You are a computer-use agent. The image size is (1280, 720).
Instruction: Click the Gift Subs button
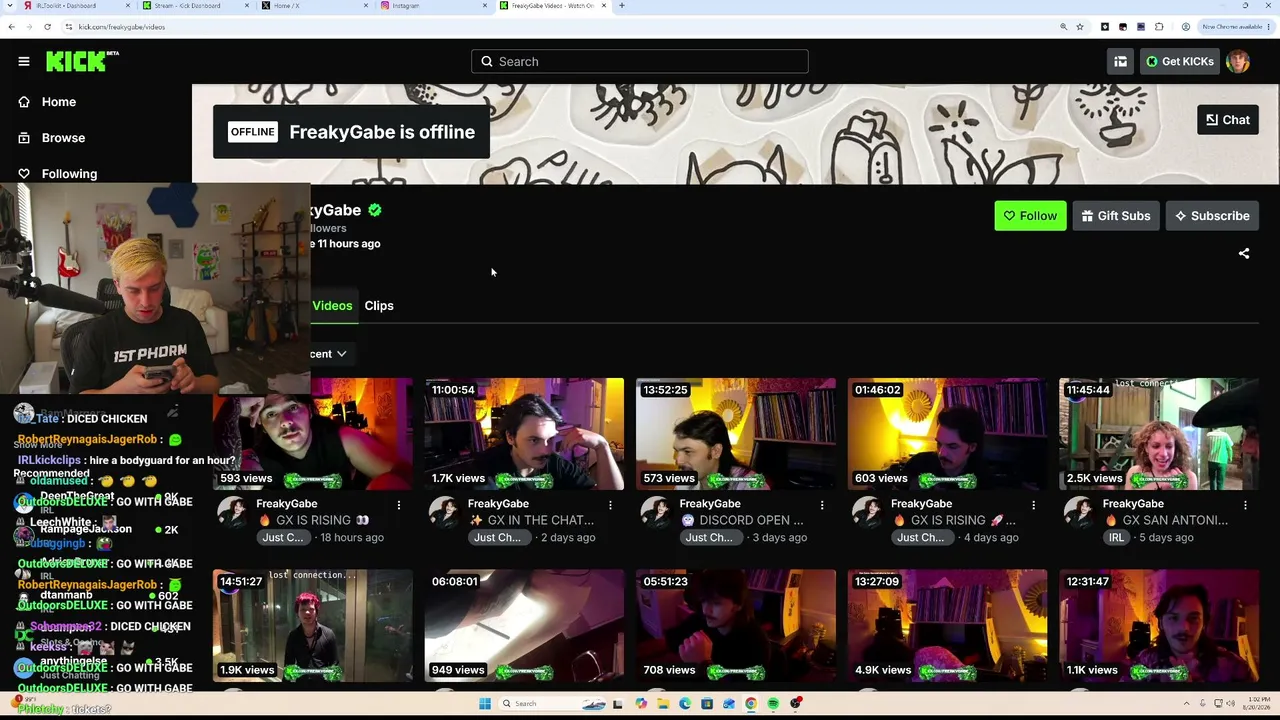1116,216
